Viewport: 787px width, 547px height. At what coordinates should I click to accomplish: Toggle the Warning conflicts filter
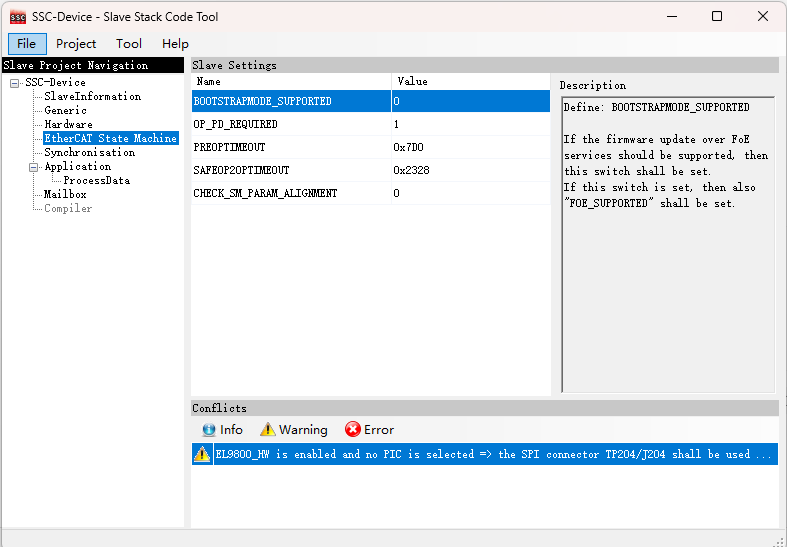294,430
